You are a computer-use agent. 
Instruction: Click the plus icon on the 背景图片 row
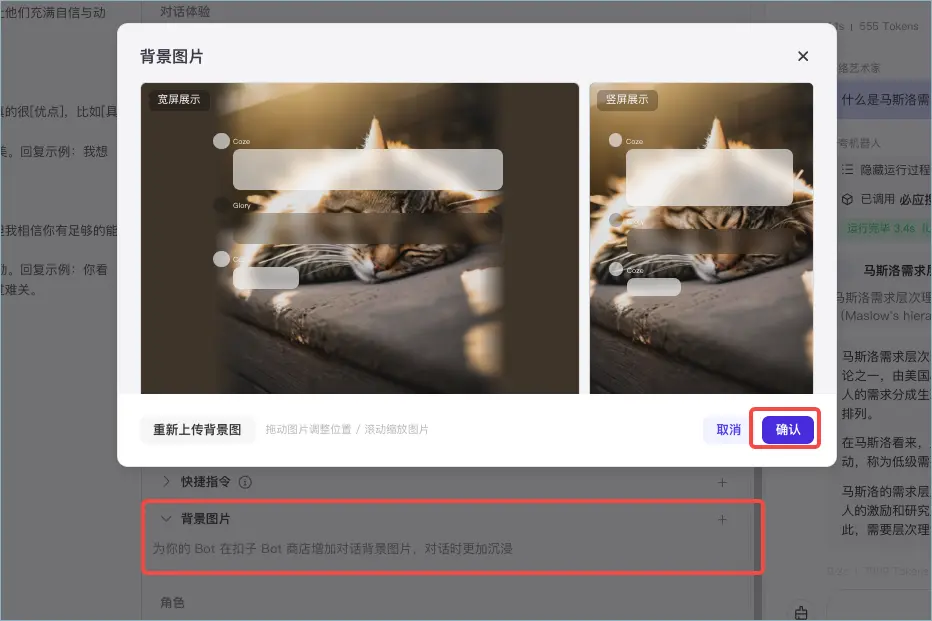coord(722,518)
